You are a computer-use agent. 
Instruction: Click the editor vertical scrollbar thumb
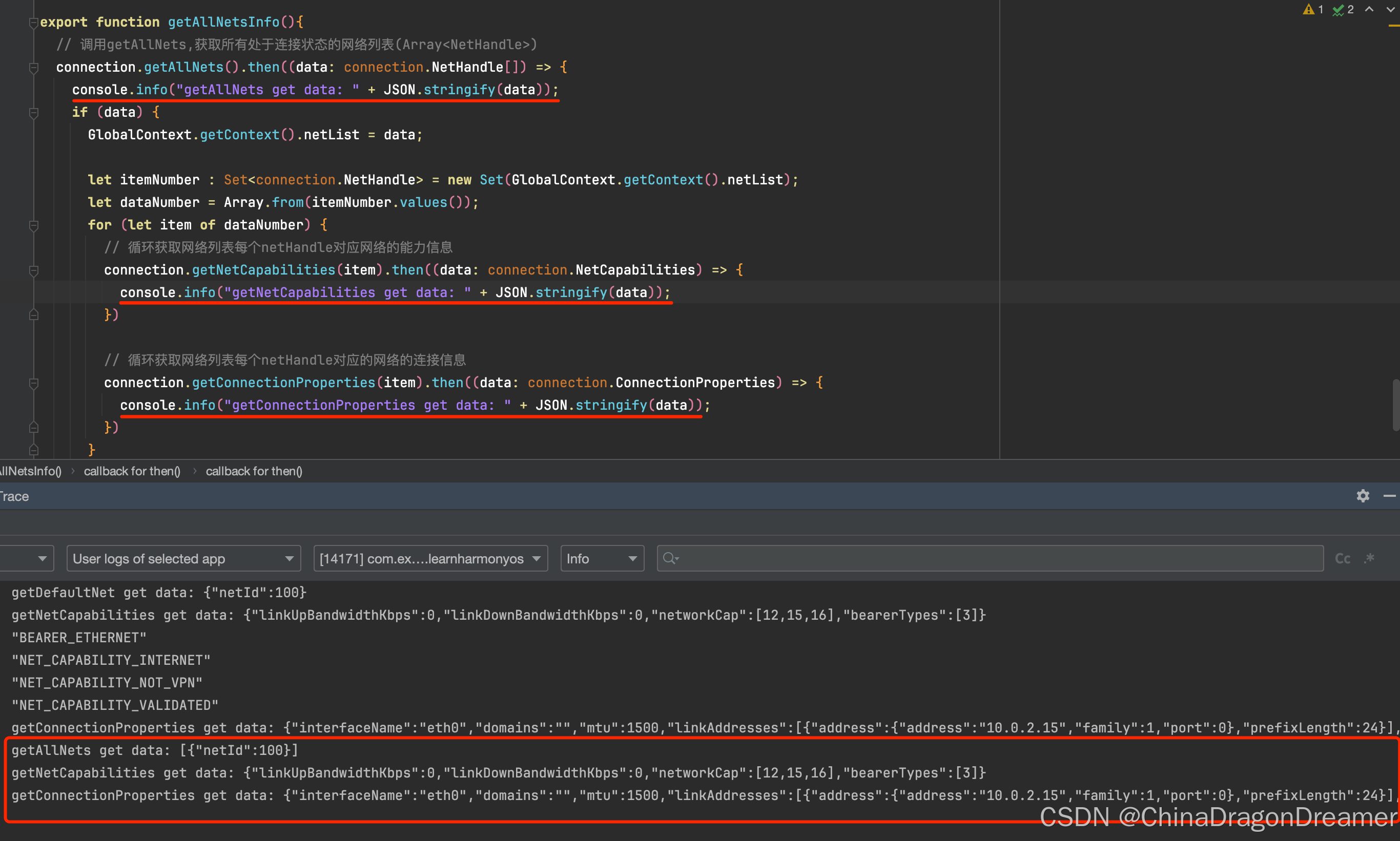point(1395,405)
